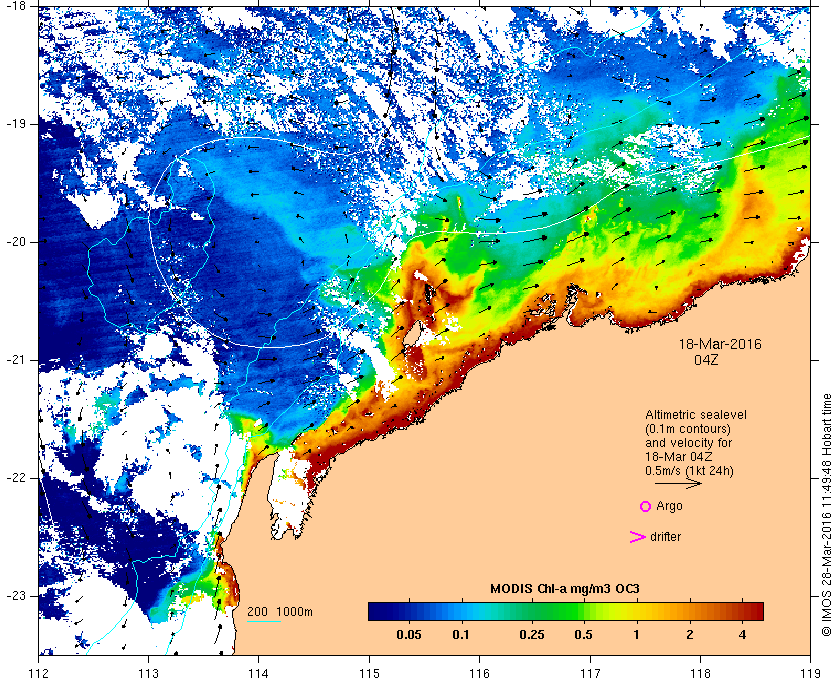Viewport: 840px width, 680px height.
Task: Click the latitude axis label '-20'
Action: 16,242
